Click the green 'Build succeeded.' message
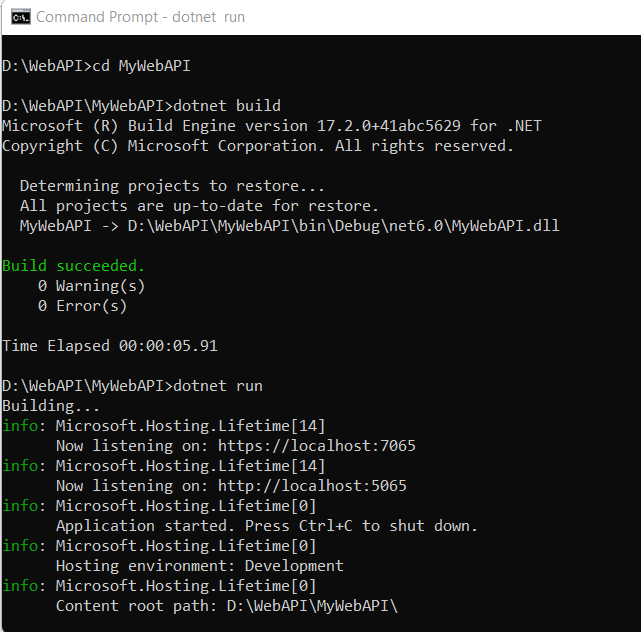 (73, 266)
